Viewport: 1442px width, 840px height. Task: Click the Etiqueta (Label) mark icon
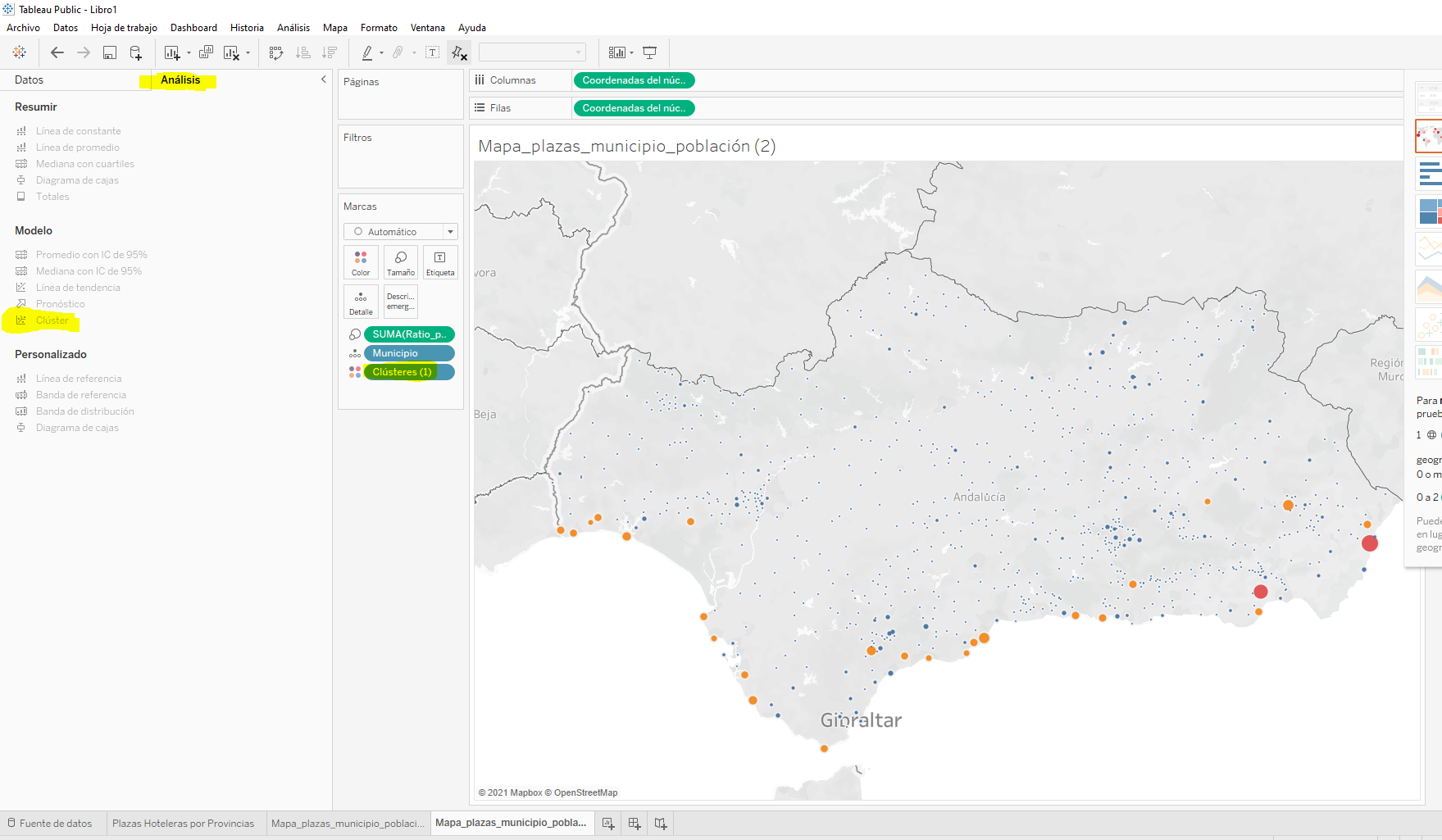439,262
